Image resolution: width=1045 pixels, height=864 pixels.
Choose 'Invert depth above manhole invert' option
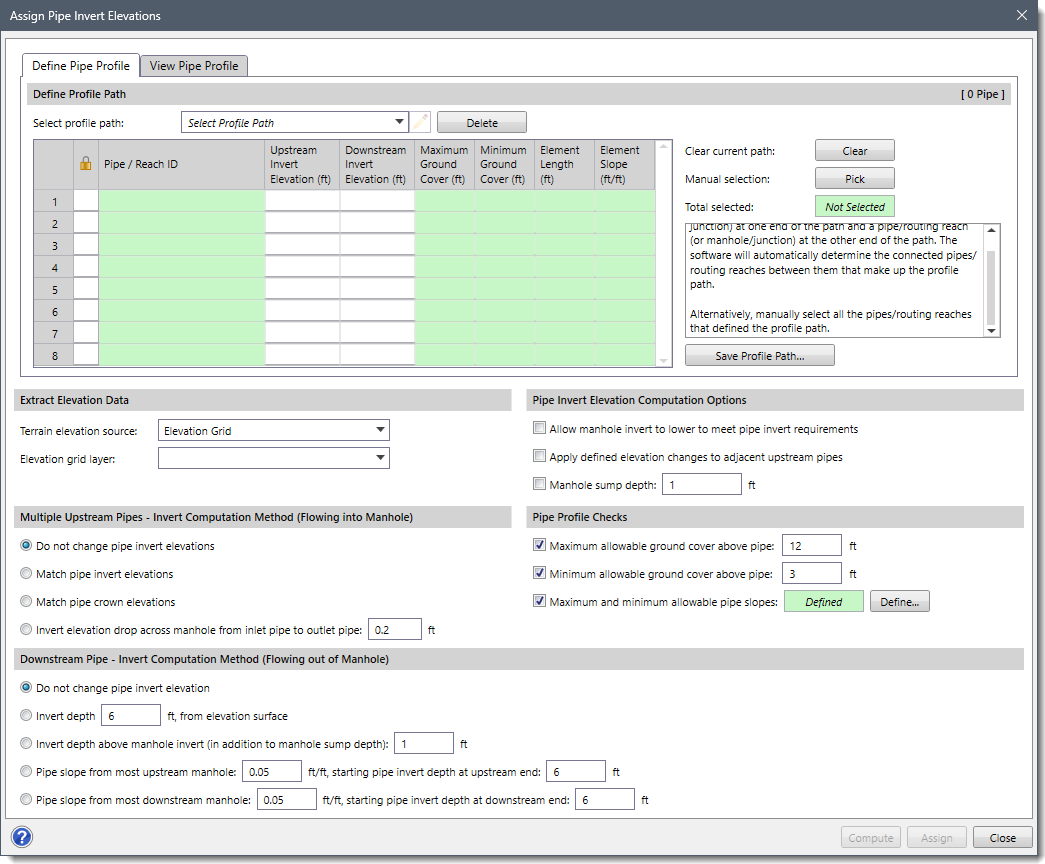[x=24, y=743]
